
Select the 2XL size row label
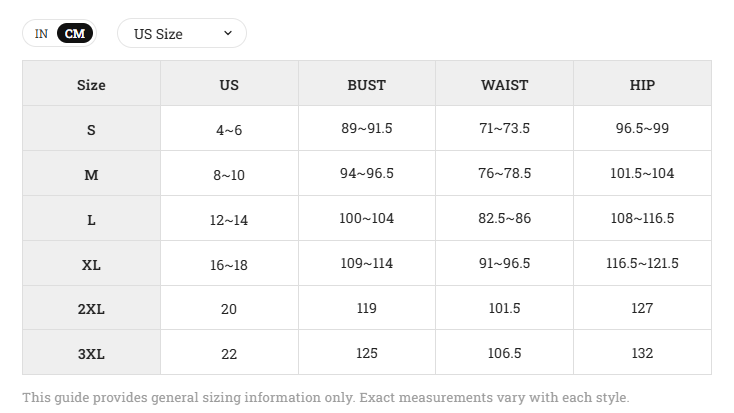(x=91, y=309)
